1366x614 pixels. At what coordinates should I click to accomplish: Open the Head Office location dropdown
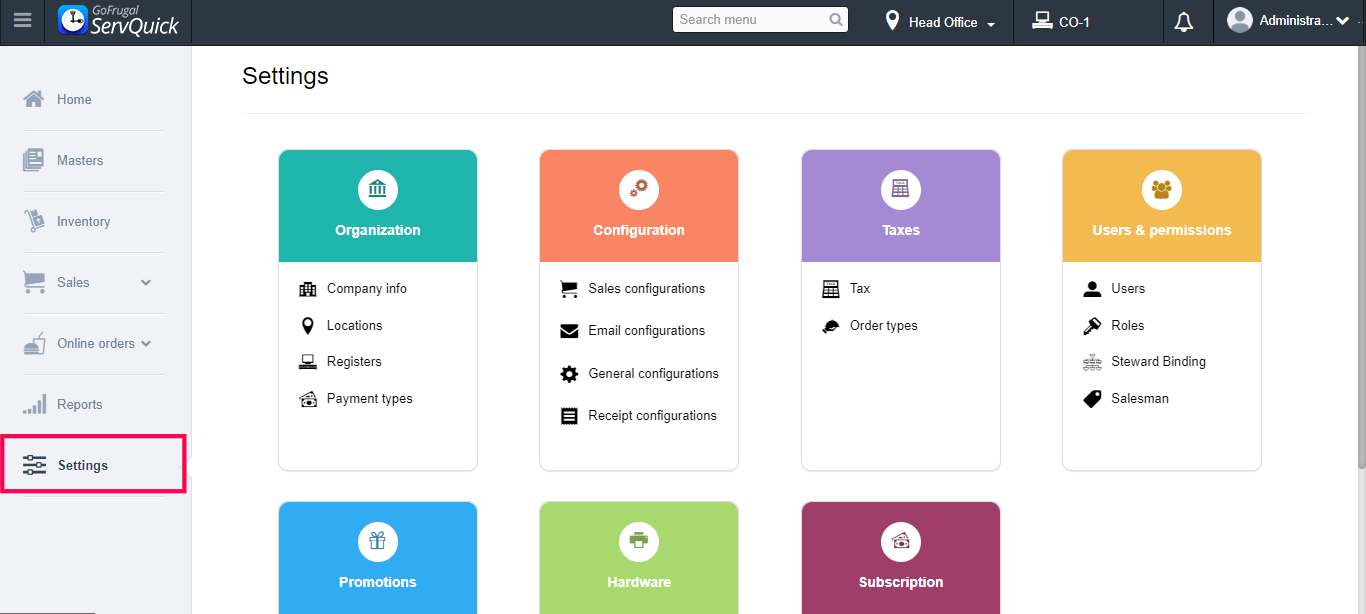click(940, 22)
